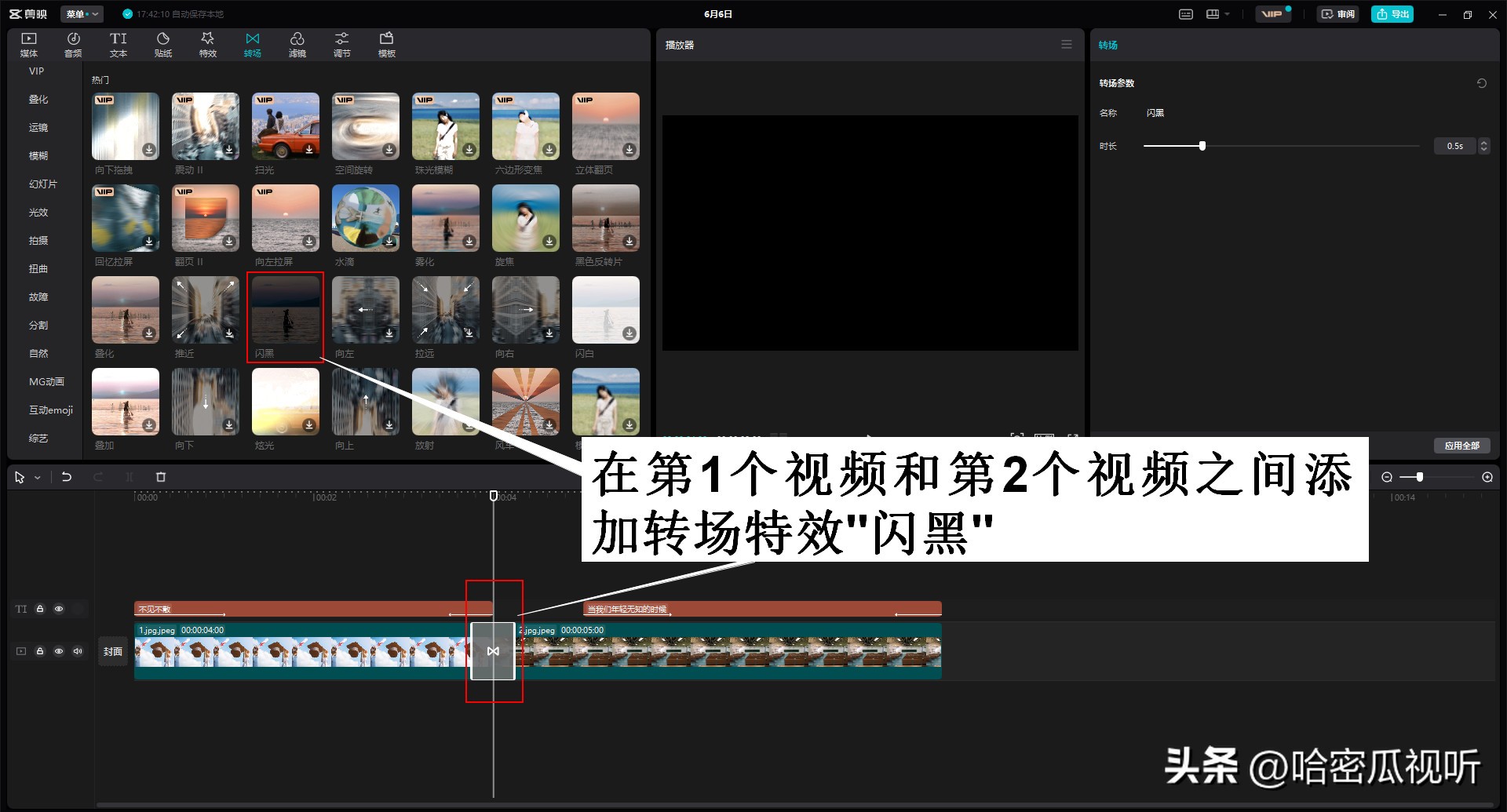Open the 文本 text panel
The image size is (1507, 812).
(118, 43)
